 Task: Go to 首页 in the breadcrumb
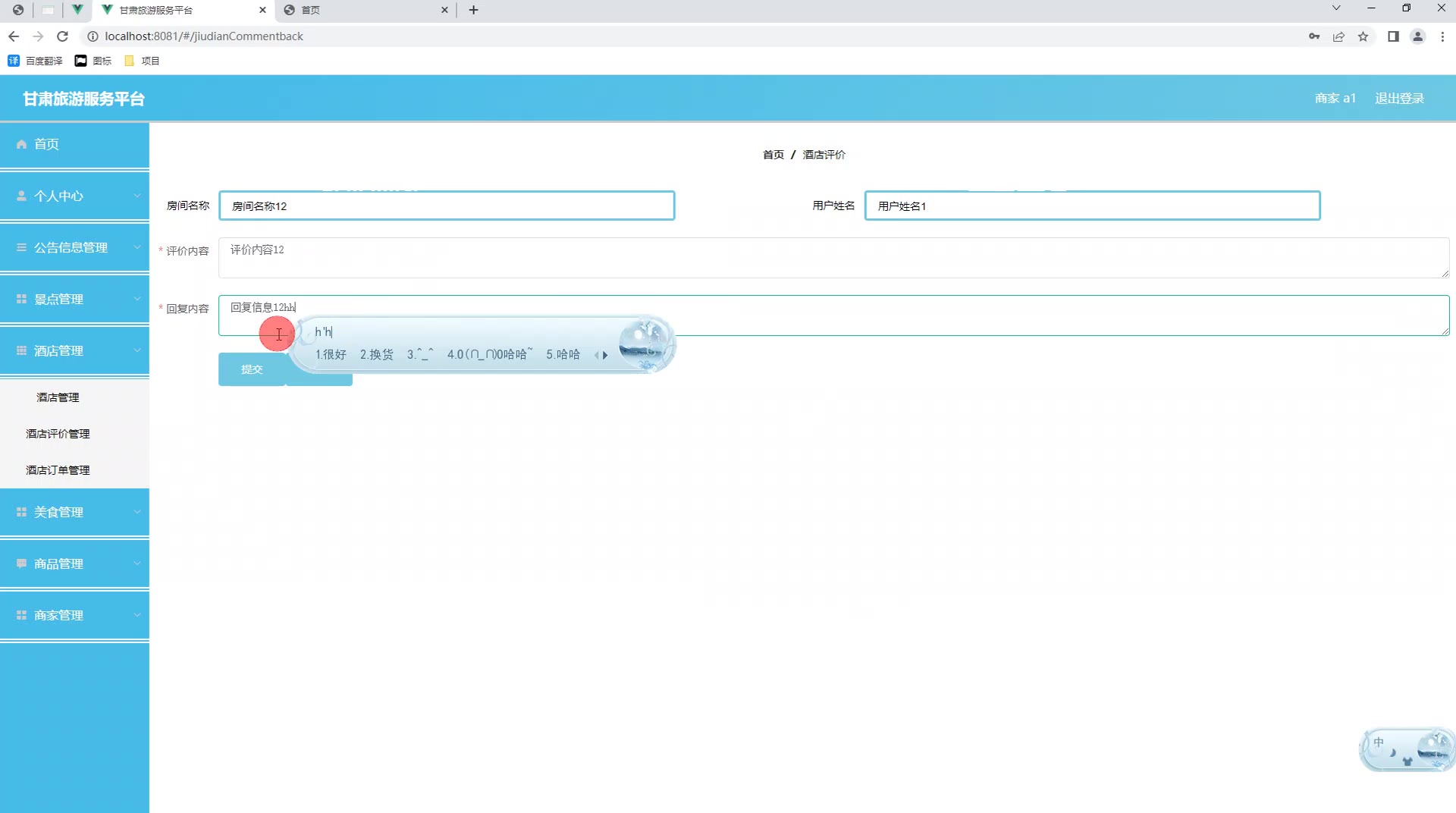(773, 155)
